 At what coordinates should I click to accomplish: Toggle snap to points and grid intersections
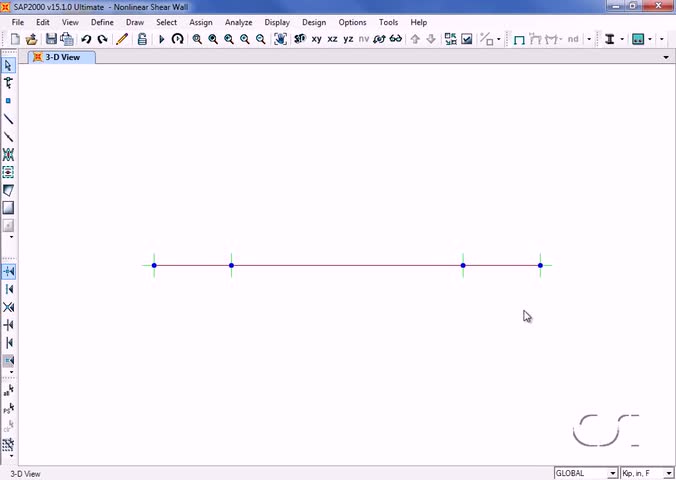point(9,271)
